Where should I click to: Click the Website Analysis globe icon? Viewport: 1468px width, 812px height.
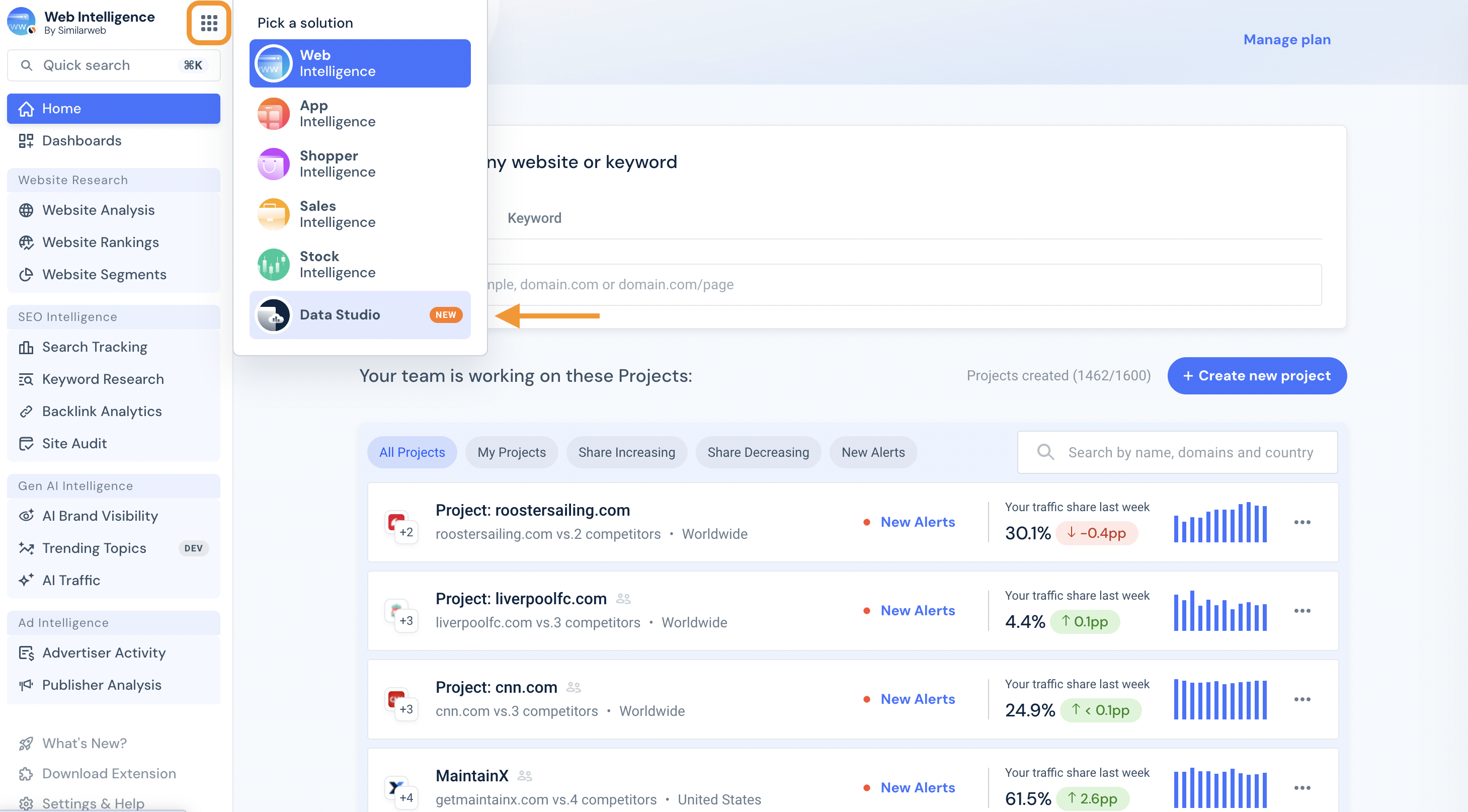click(26, 210)
